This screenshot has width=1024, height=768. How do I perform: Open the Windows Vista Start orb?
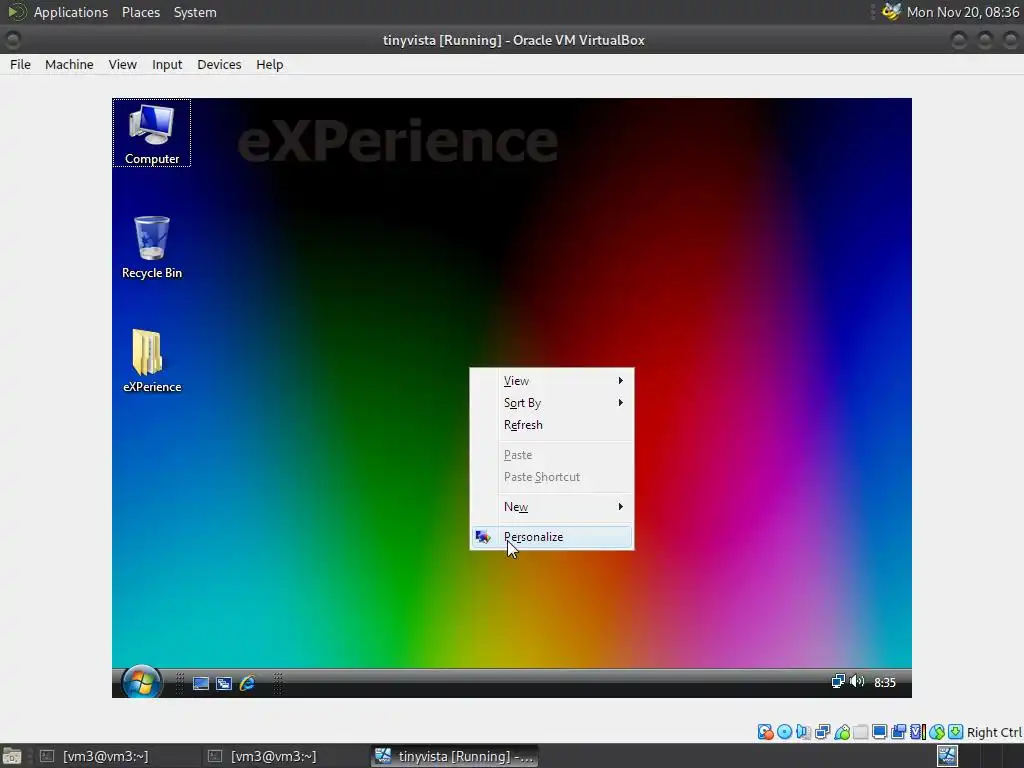[141, 682]
